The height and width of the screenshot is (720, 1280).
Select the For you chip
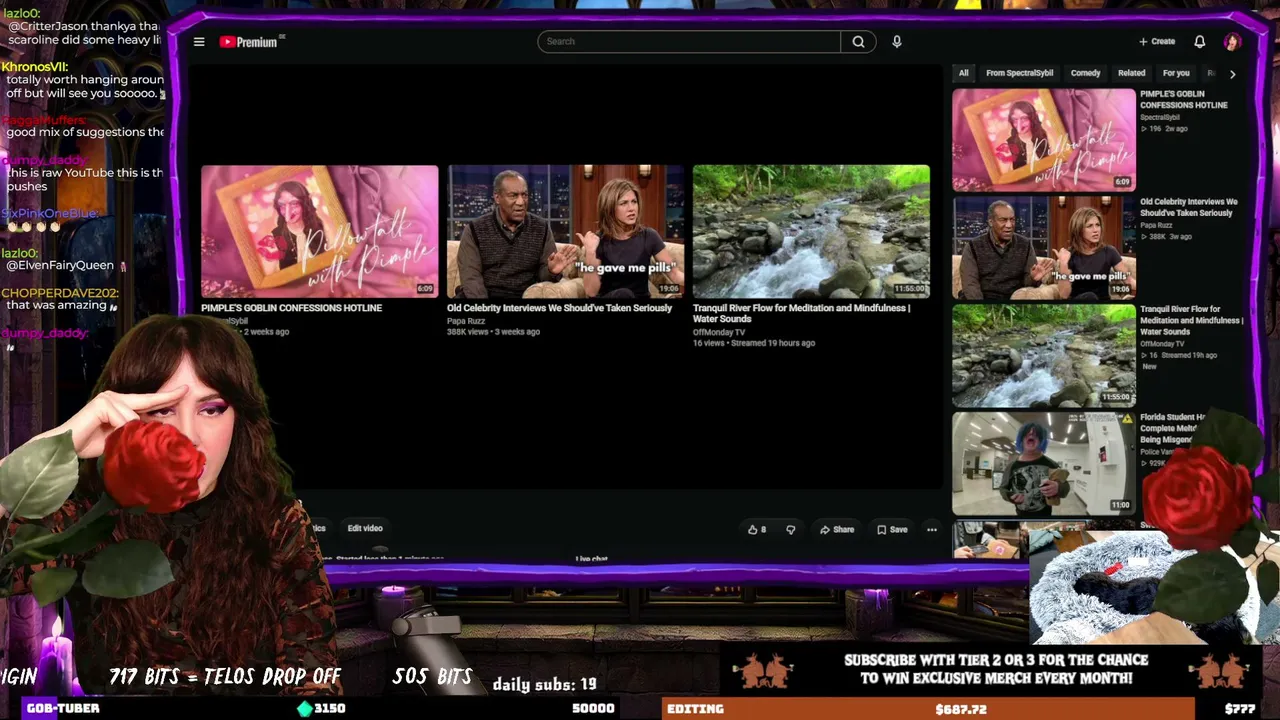(x=1176, y=73)
